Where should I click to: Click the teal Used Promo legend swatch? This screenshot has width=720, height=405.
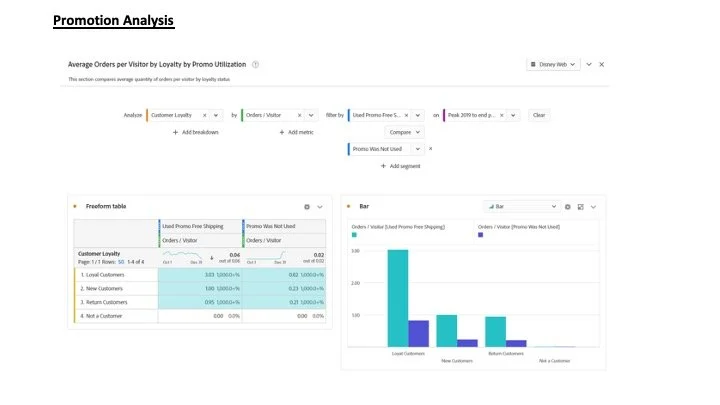[x=354, y=235]
